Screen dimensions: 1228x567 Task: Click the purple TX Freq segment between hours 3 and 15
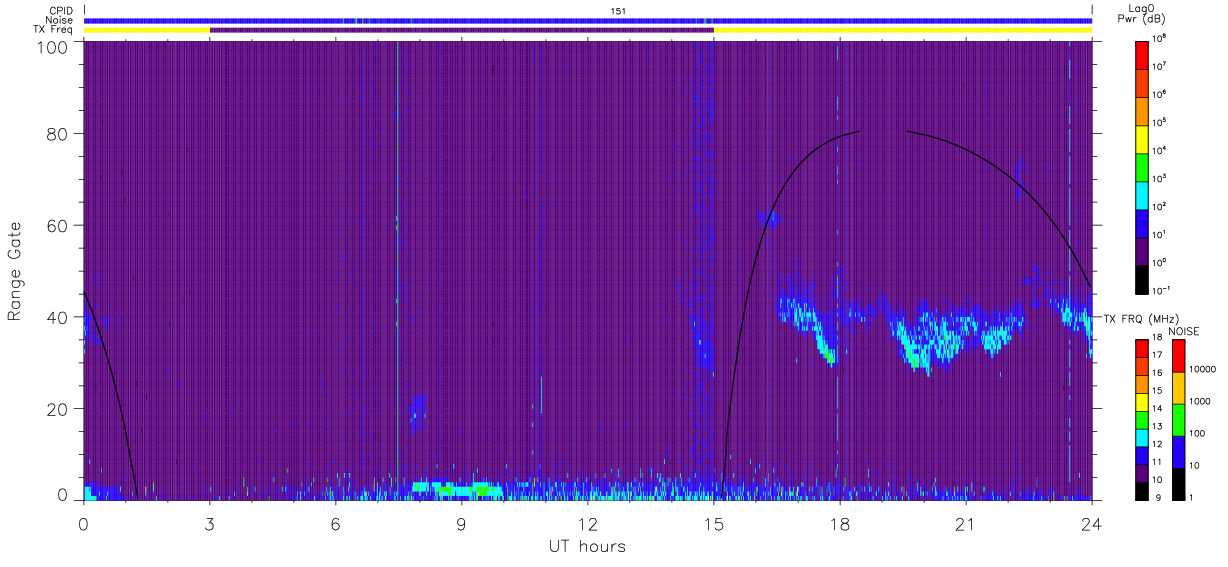pyautogui.click(x=461, y=30)
